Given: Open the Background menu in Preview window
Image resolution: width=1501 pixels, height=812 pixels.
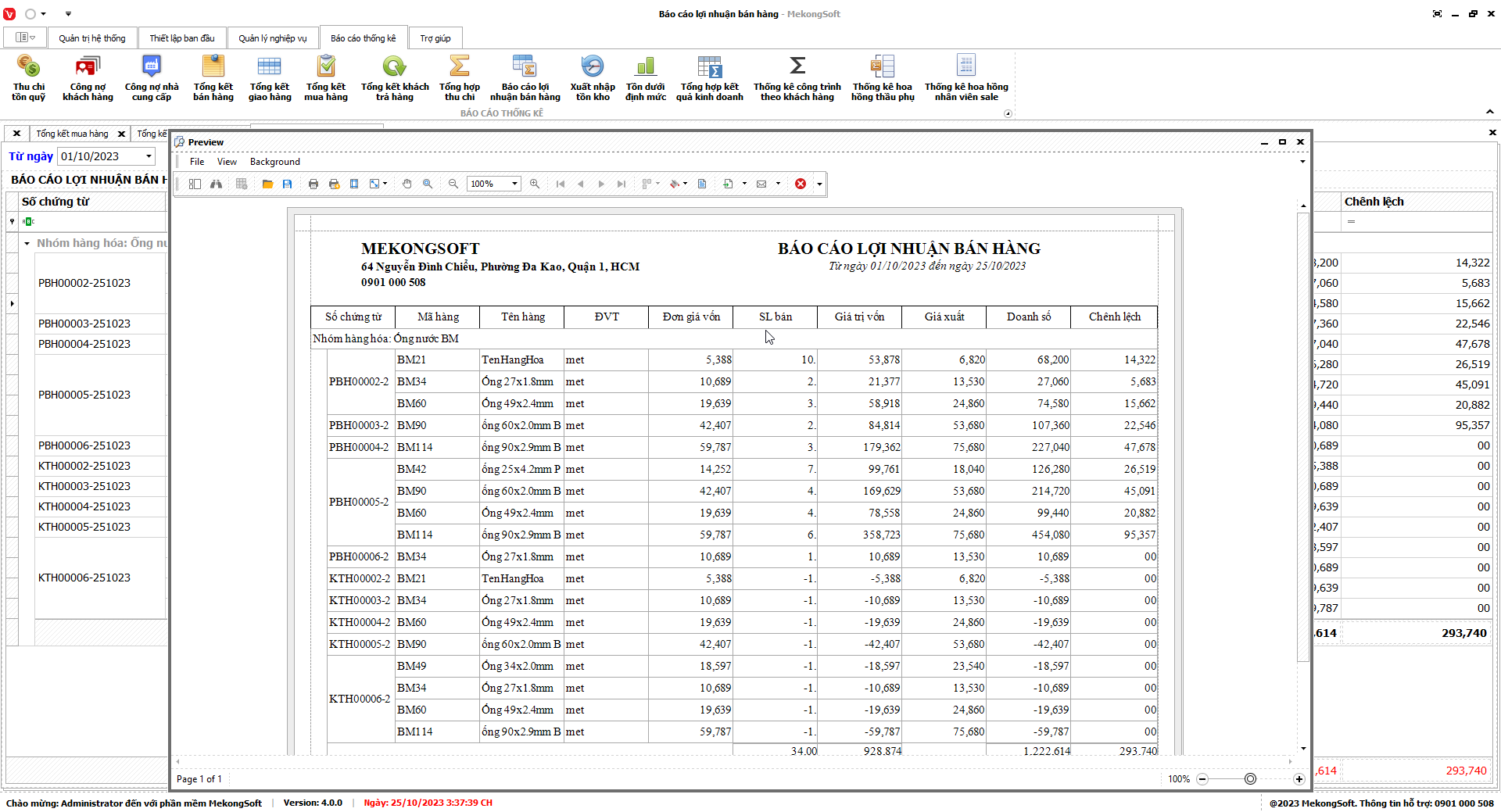Looking at the screenshot, I should tap(274, 162).
